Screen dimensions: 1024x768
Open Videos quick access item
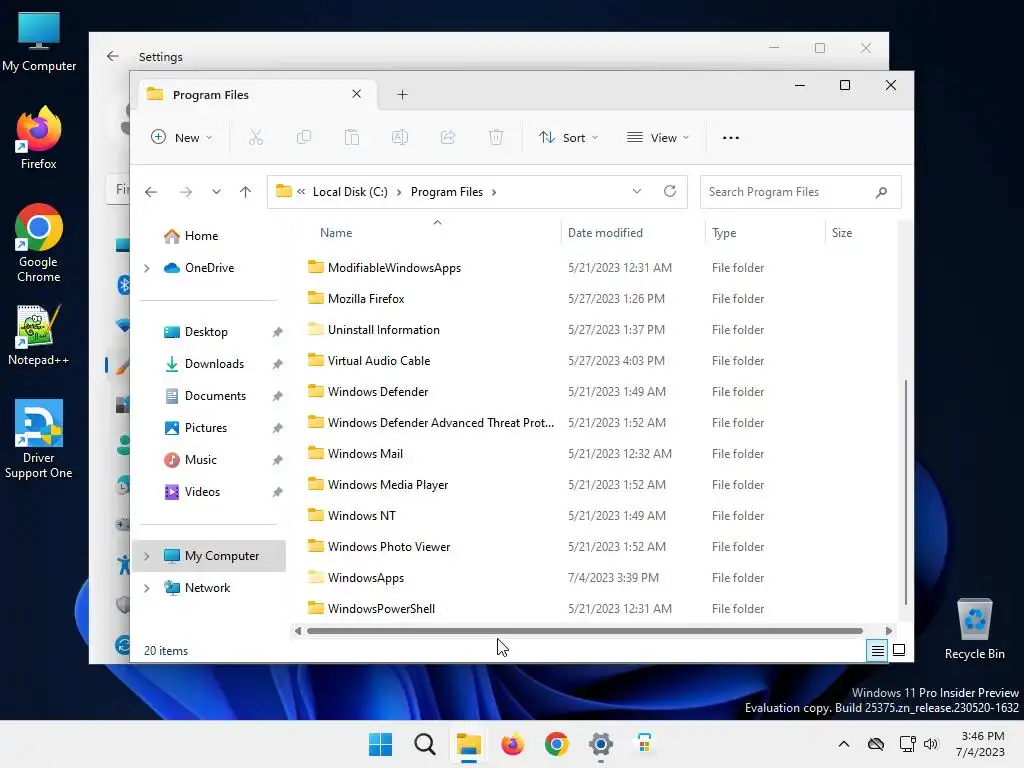pyautogui.click(x=202, y=492)
